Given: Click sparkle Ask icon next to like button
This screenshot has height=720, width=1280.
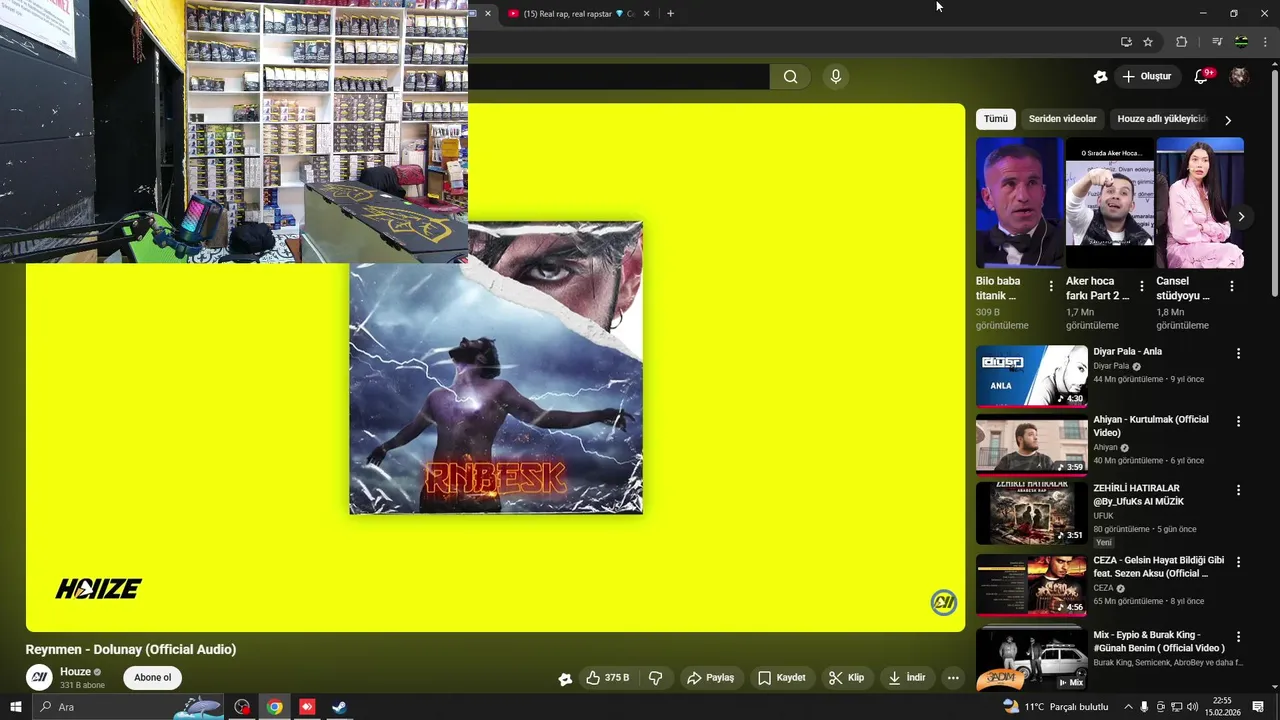Looking at the screenshot, I should point(565,679).
